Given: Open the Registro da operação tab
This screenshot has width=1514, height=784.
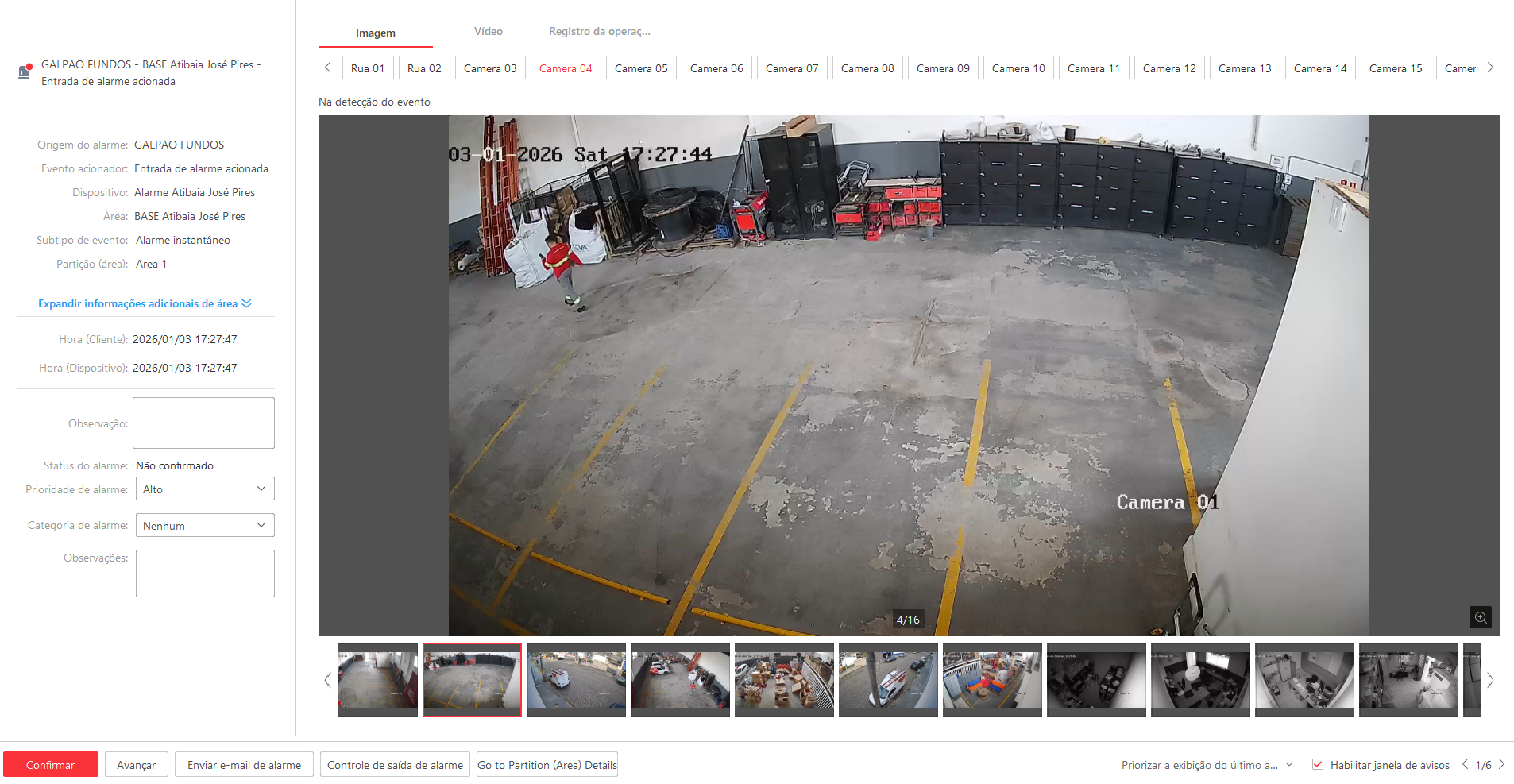Looking at the screenshot, I should (x=599, y=32).
